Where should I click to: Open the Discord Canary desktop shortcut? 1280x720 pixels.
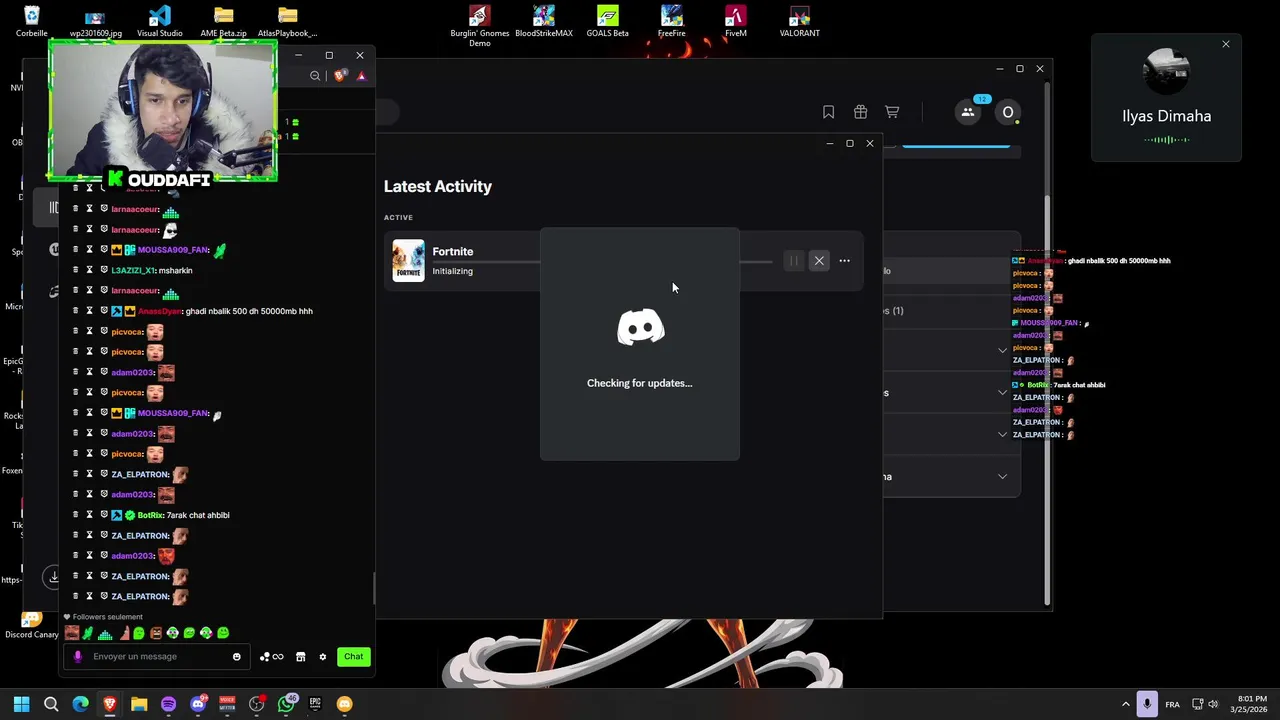(31, 626)
